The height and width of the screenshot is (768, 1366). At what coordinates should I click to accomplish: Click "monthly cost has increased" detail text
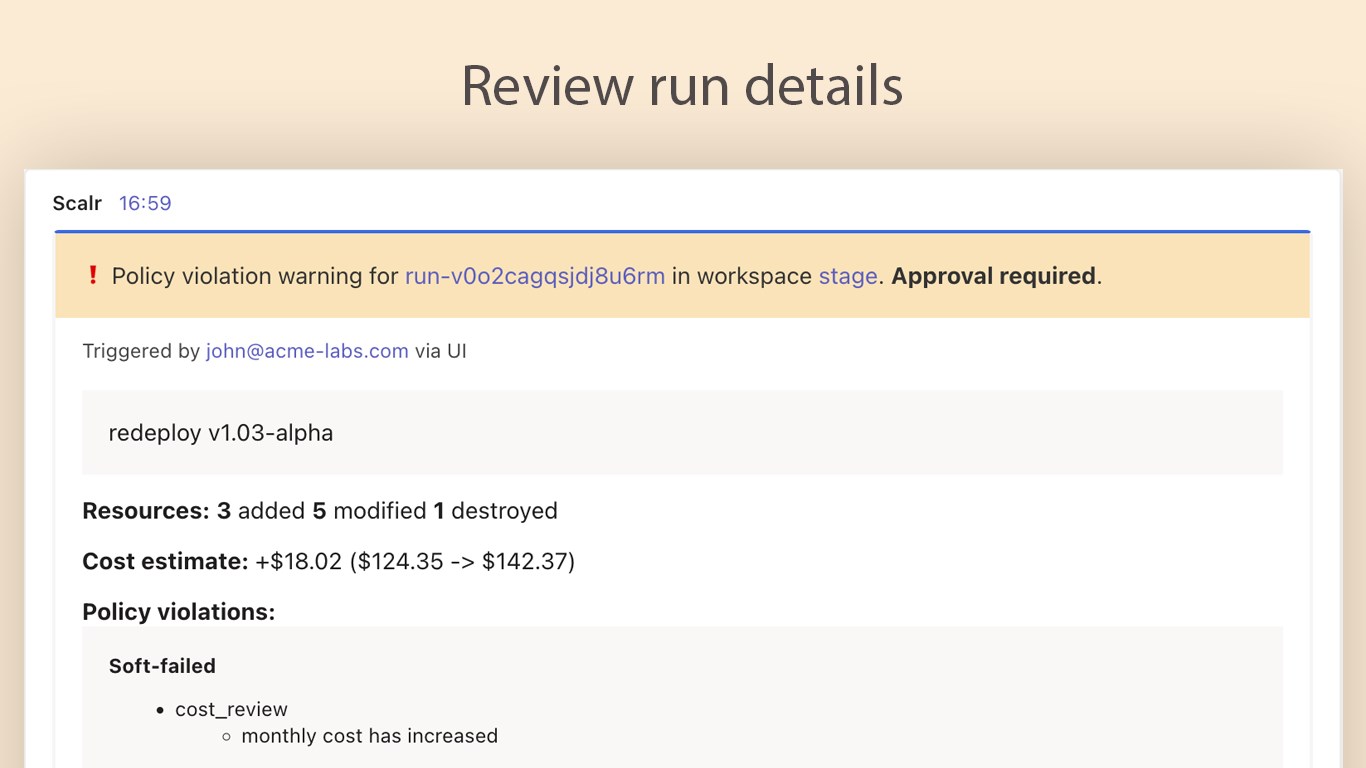click(369, 736)
